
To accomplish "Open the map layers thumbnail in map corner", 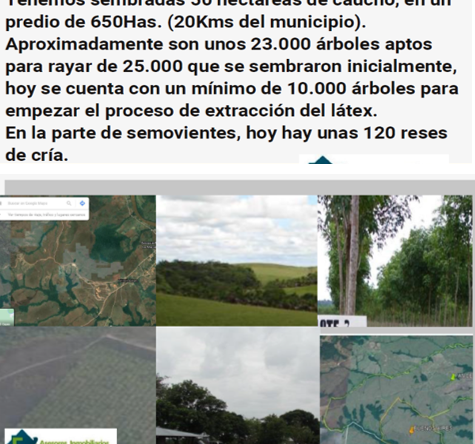I will tap(7, 317).
